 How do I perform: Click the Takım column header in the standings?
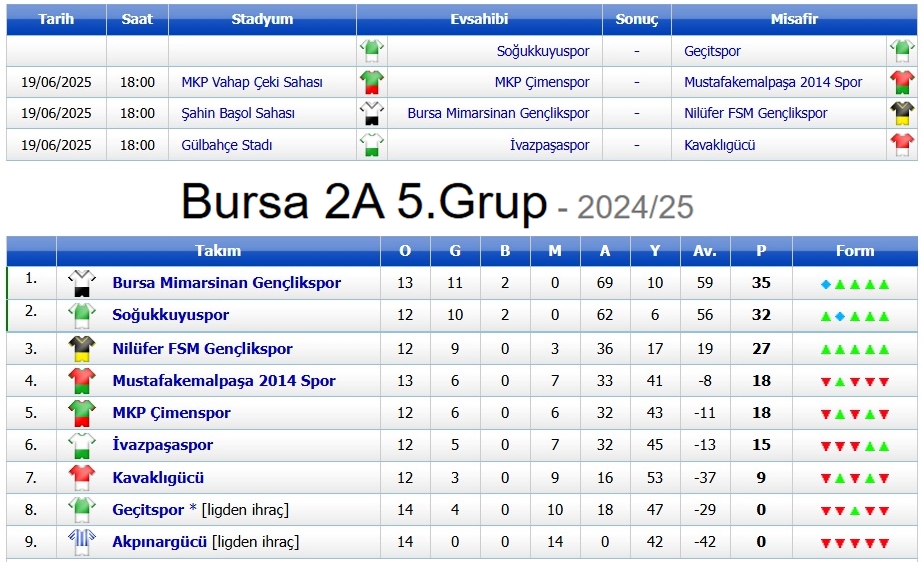tap(218, 251)
